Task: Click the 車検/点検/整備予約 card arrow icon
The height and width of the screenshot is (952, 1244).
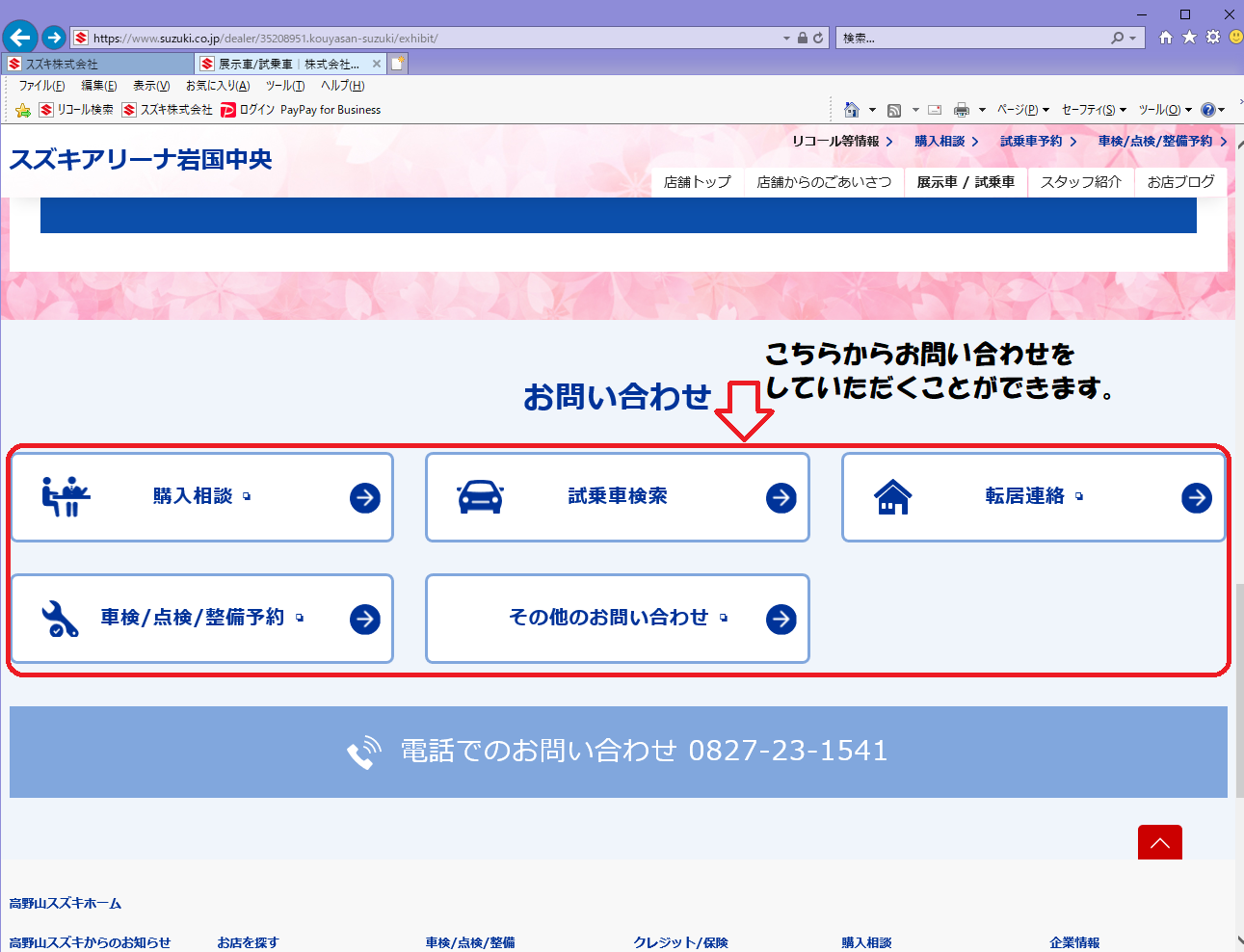Action: pyautogui.click(x=365, y=619)
